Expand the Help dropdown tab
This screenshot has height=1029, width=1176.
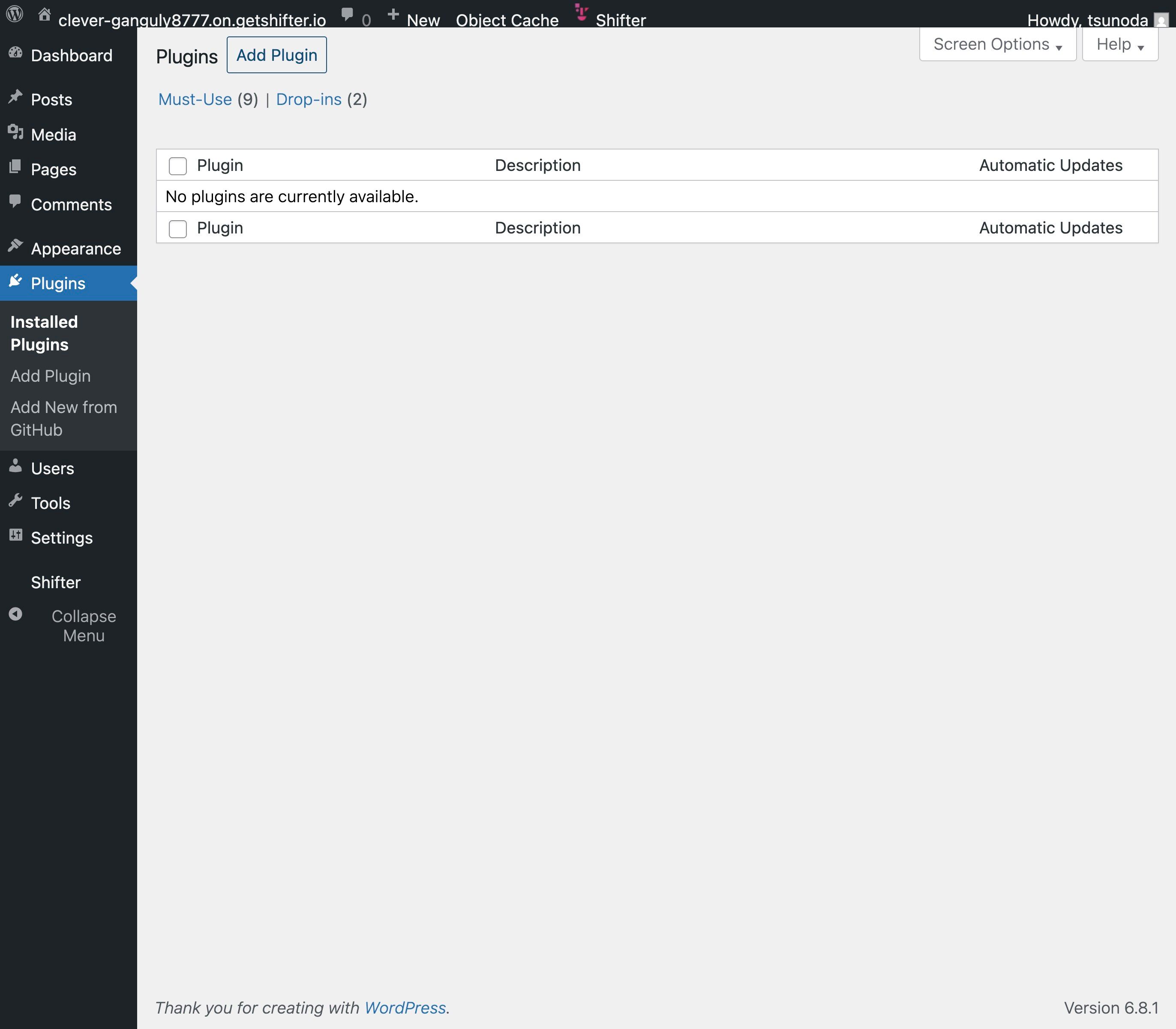1120,44
